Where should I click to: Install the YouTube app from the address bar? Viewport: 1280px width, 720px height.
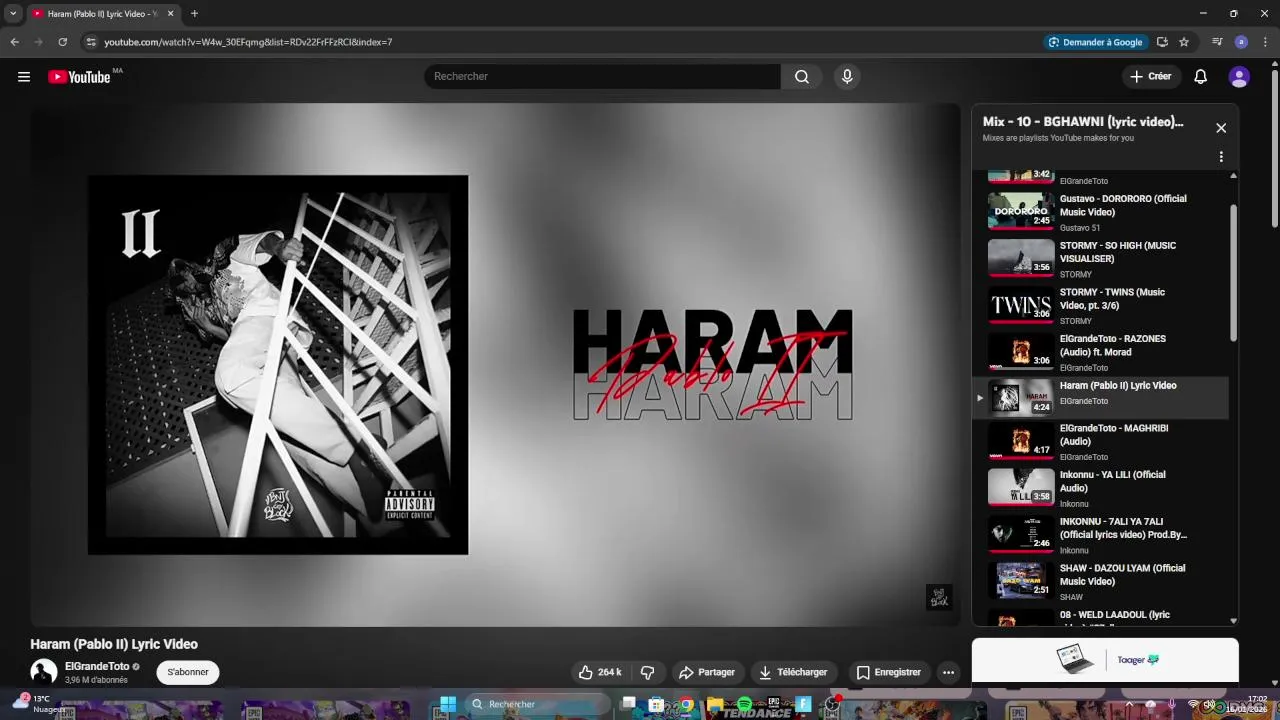pos(1162,42)
